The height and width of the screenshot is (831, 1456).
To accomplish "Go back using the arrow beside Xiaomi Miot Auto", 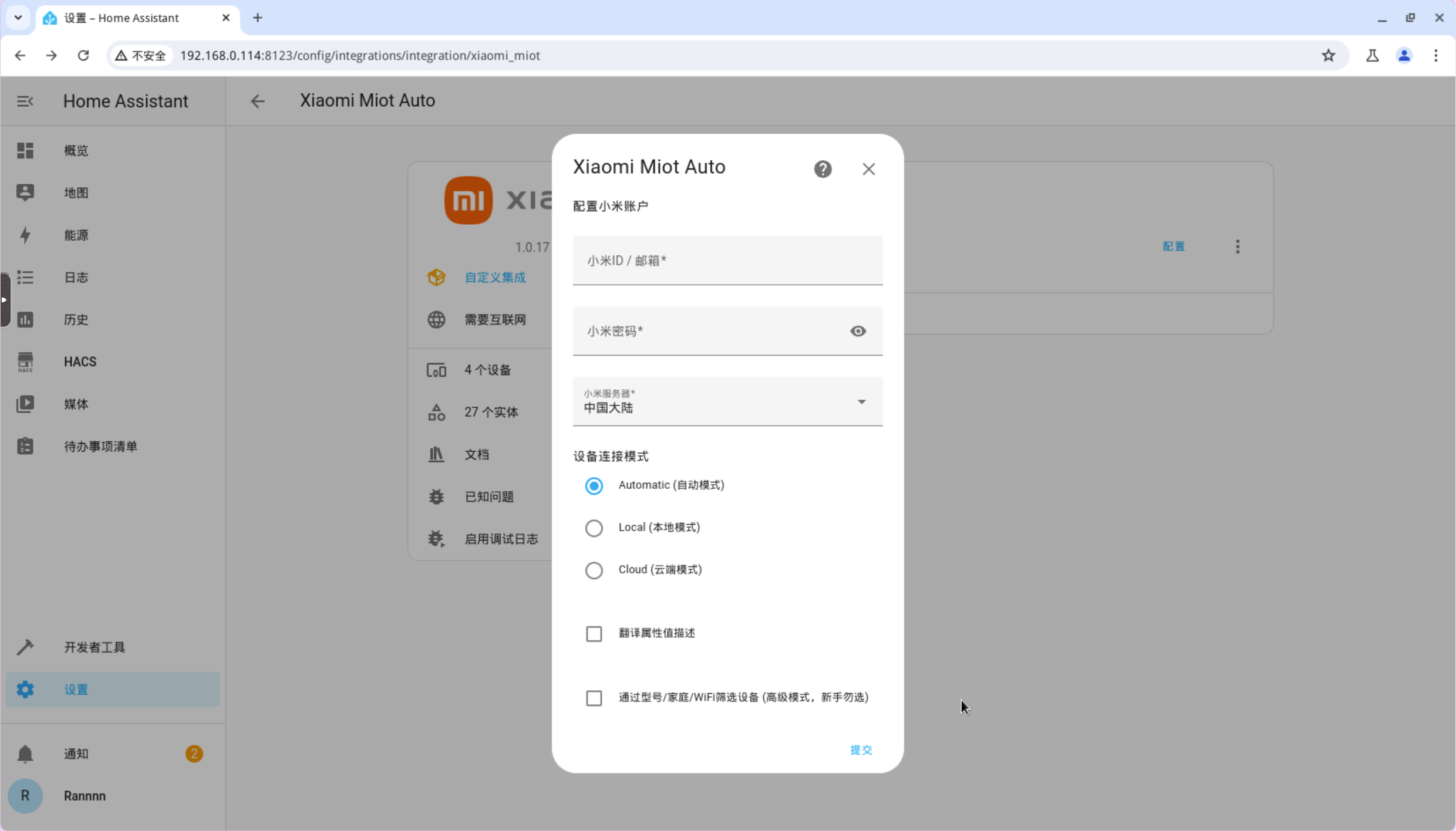I will [x=258, y=101].
